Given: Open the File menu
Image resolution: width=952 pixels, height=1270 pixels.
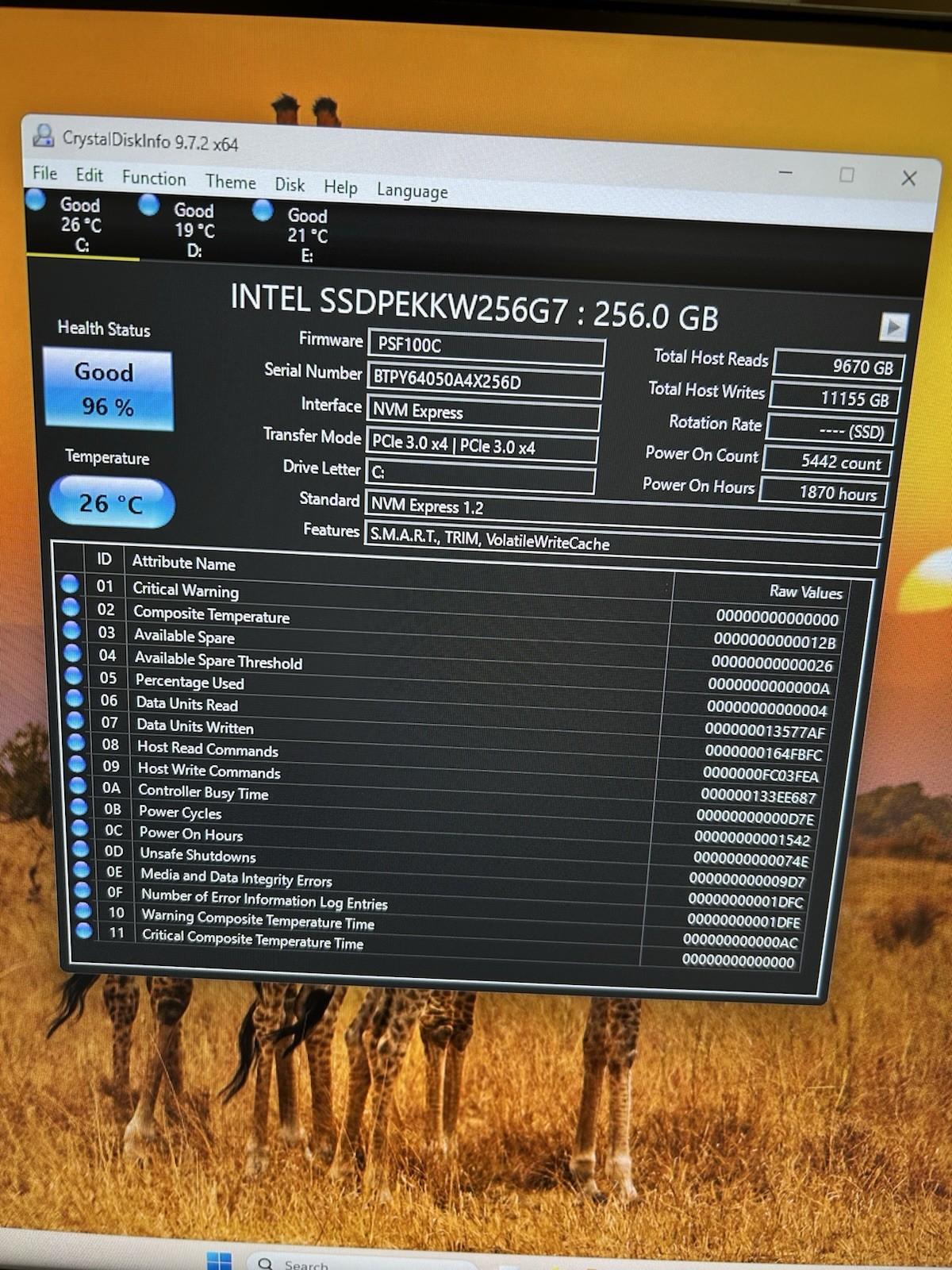Looking at the screenshot, I should 44,173.
